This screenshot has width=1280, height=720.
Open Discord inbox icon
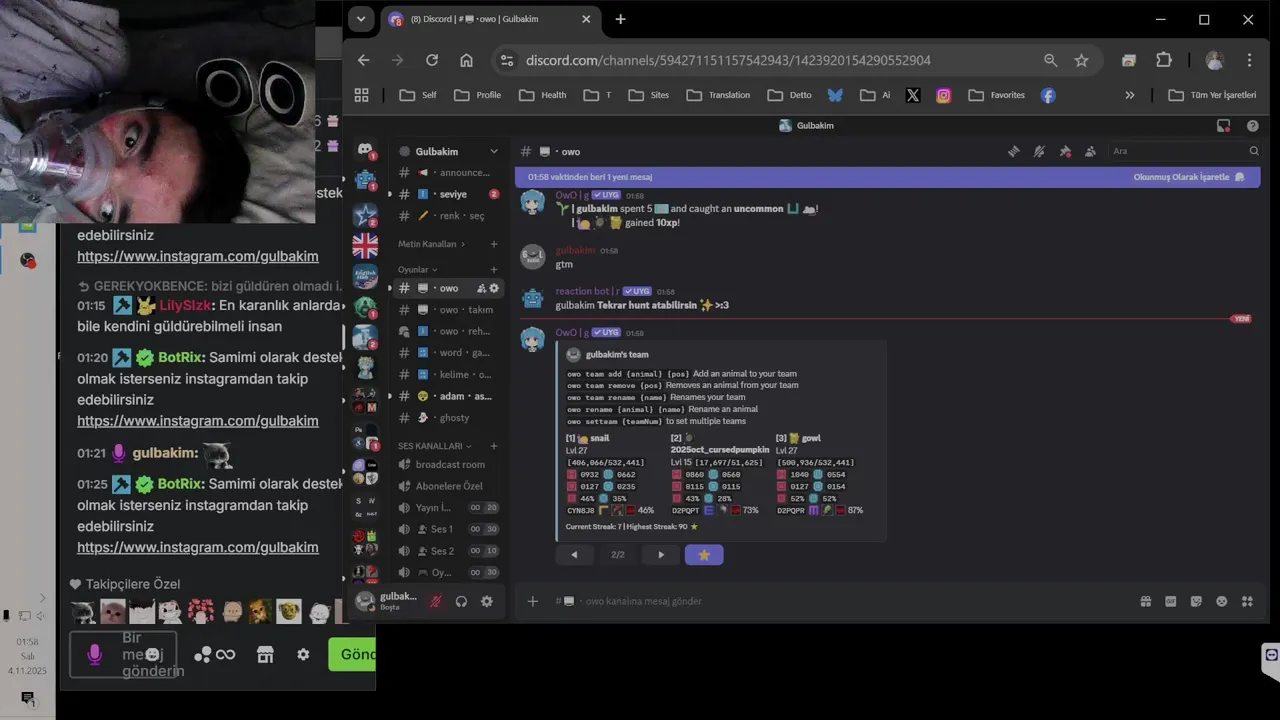tap(1223, 125)
